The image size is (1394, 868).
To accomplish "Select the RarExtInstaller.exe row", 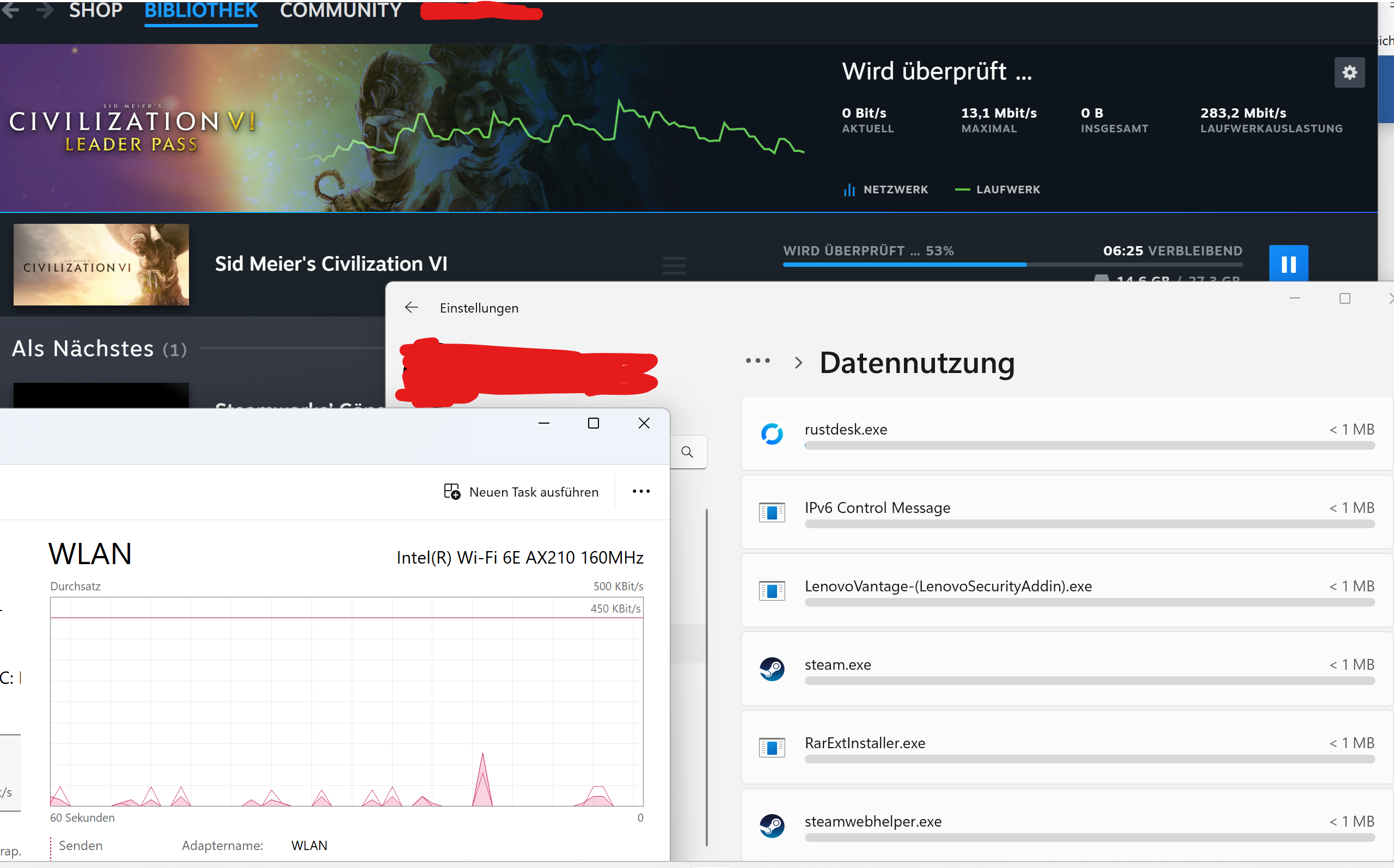I will tap(1067, 748).
